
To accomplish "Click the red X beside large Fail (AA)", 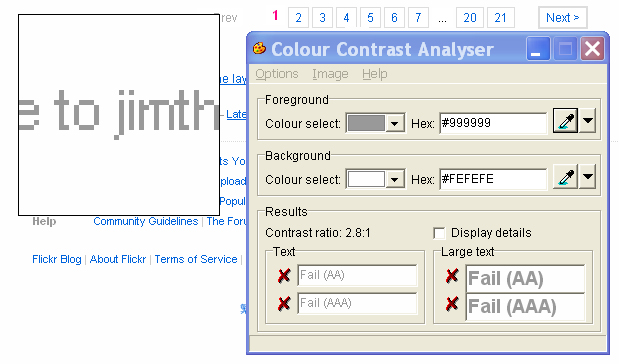I will point(452,276).
